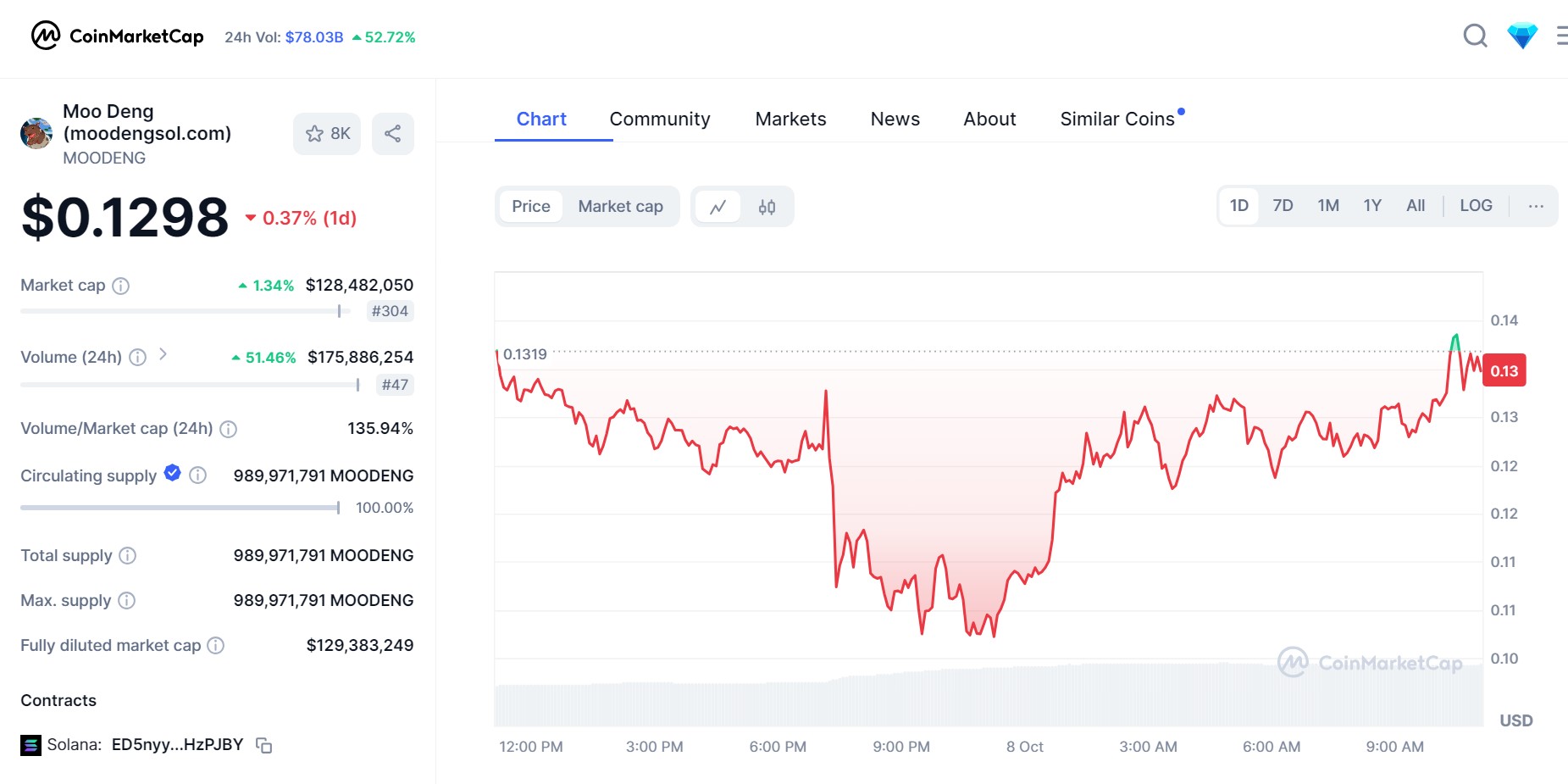The image size is (1568, 784).
Task: Copy the Solana contract address
Action: (x=264, y=746)
